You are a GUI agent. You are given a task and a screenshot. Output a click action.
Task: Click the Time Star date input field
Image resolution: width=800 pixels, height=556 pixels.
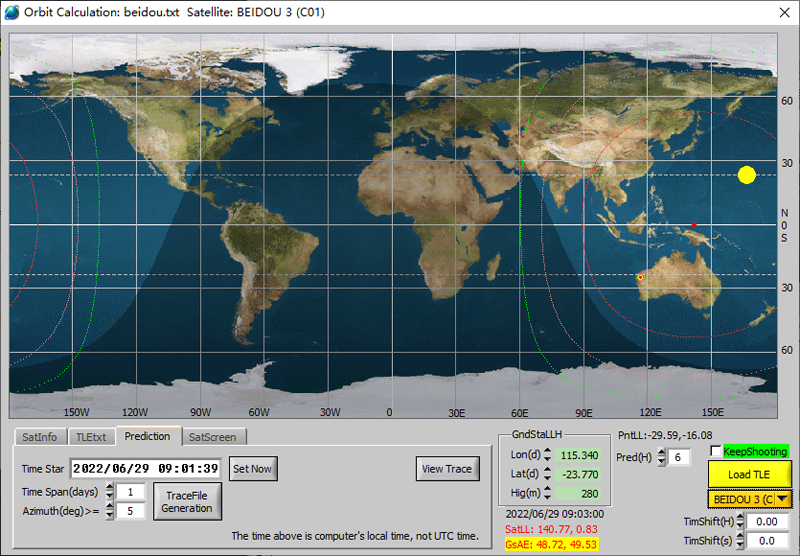click(145, 469)
